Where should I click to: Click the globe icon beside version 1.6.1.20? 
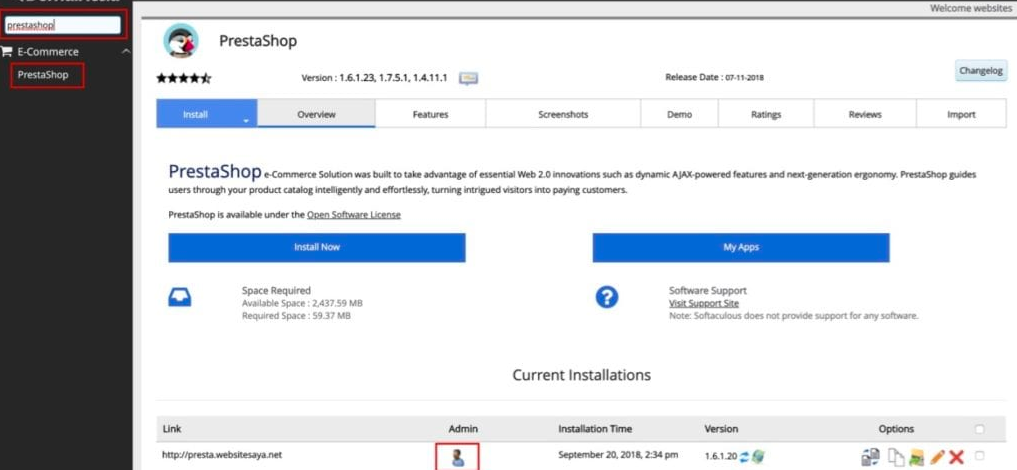pyautogui.click(x=758, y=456)
